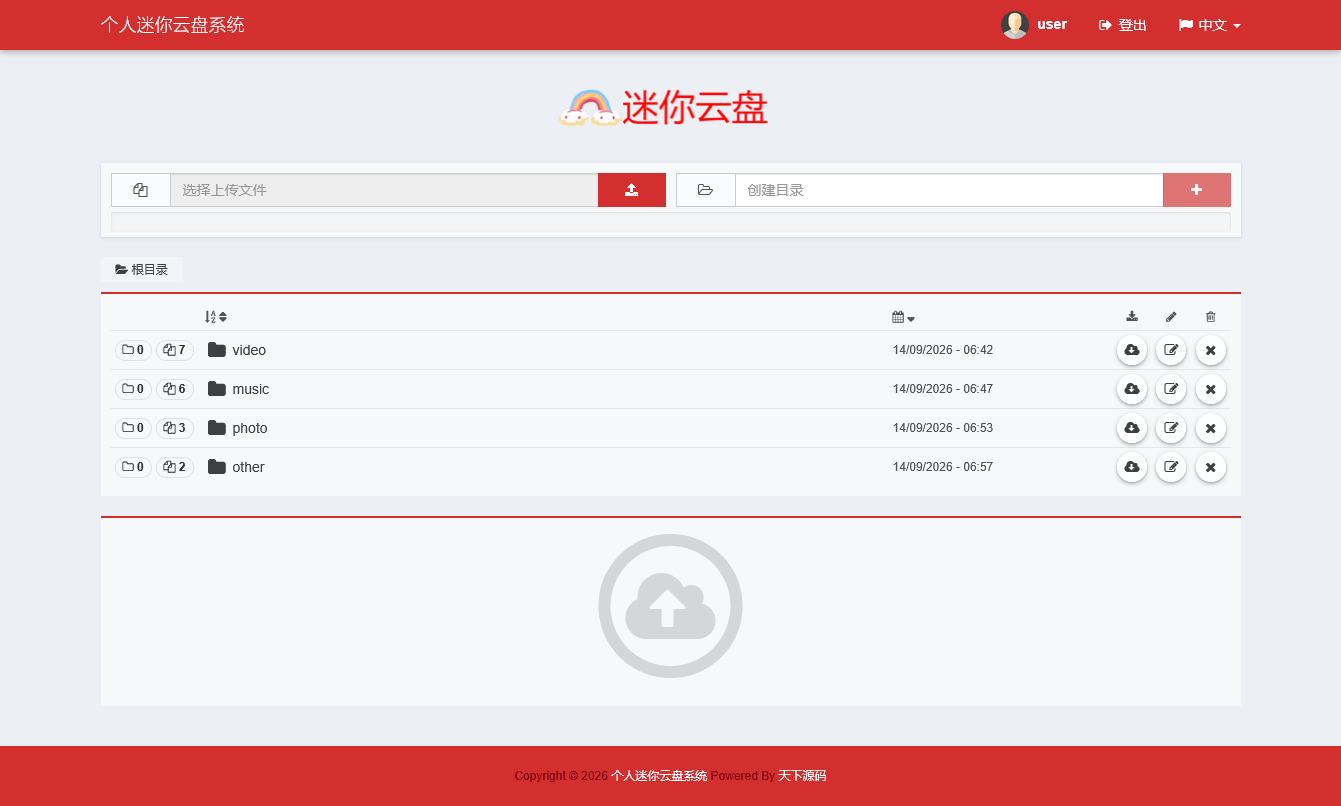Sort files by name using A-Z toggle

tap(215, 317)
